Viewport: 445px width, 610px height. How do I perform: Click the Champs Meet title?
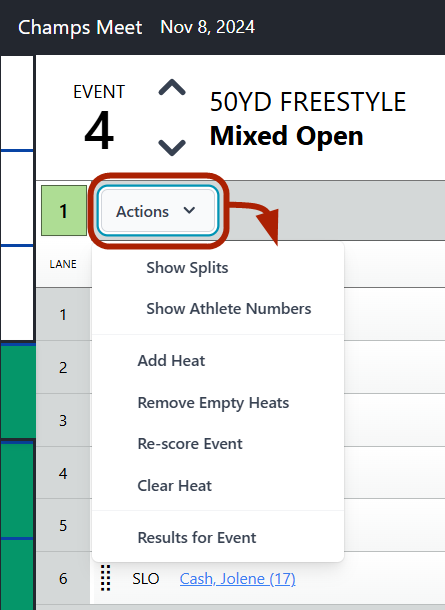(80, 28)
